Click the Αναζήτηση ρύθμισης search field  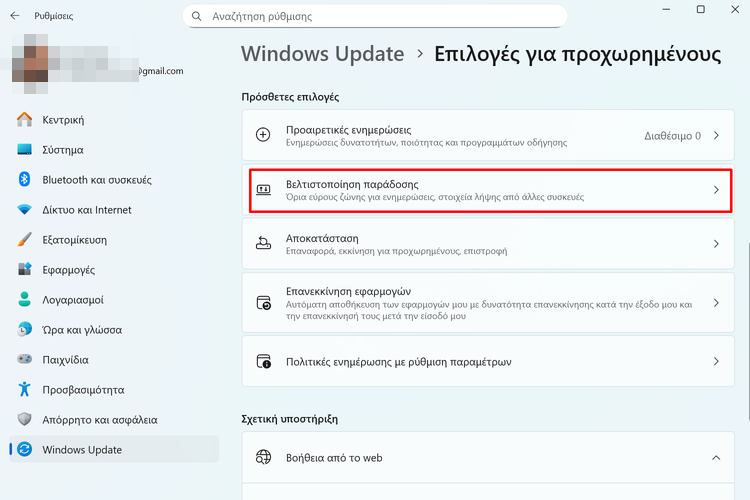click(380, 17)
